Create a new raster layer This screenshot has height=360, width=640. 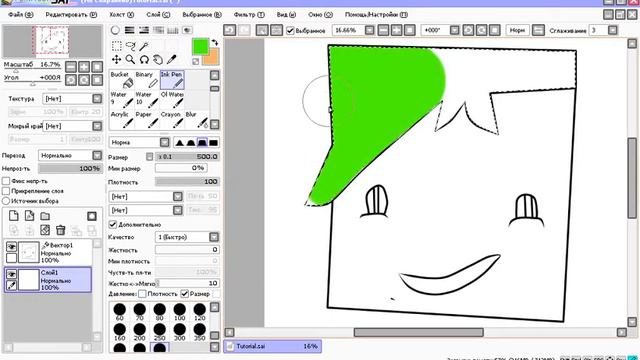coord(14,216)
